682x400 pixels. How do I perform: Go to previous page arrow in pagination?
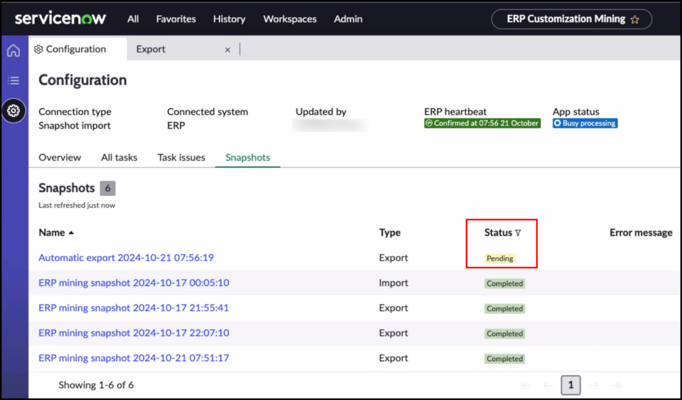tap(548, 385)
